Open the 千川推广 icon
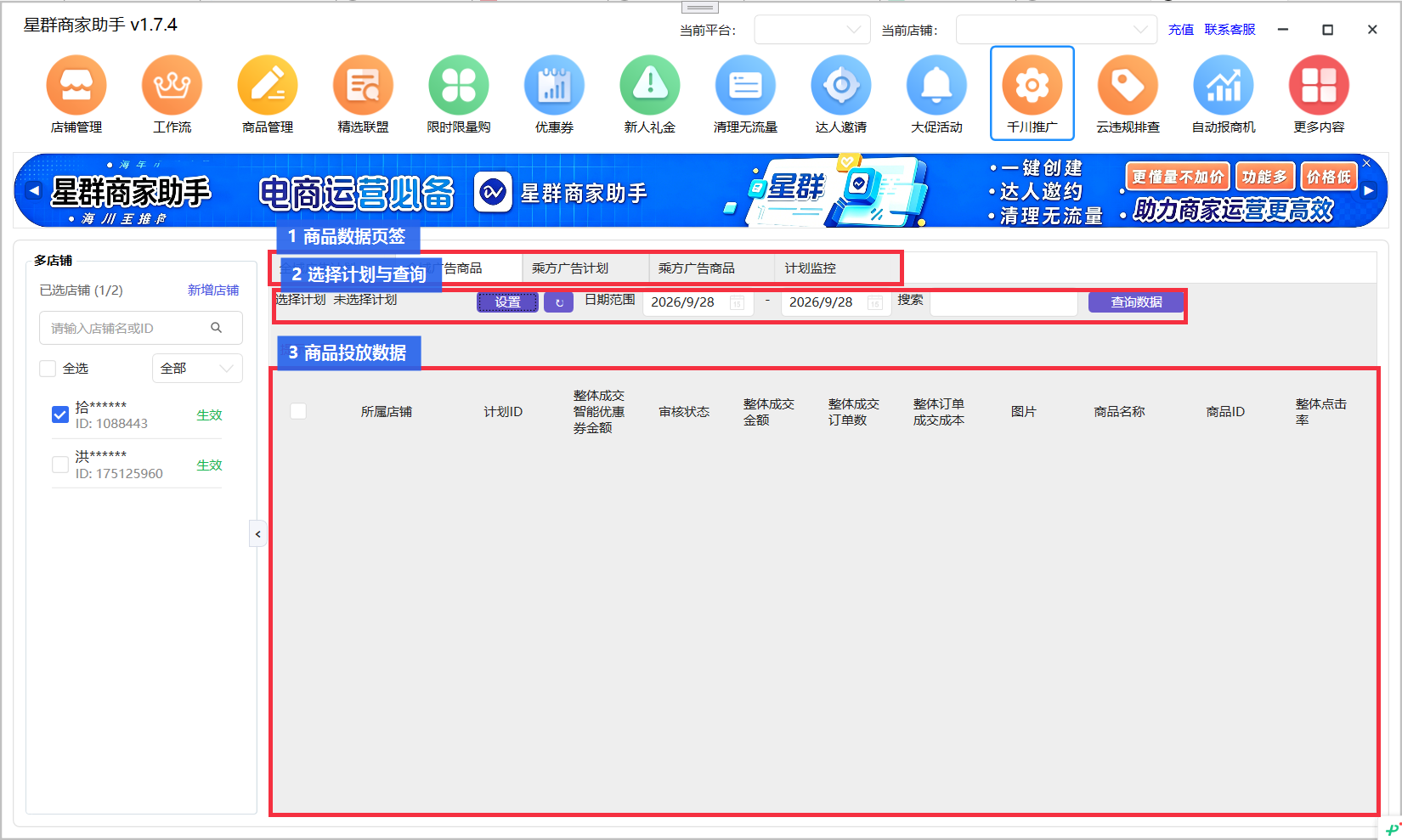 pyautogui.click(x=1032, y=85)
